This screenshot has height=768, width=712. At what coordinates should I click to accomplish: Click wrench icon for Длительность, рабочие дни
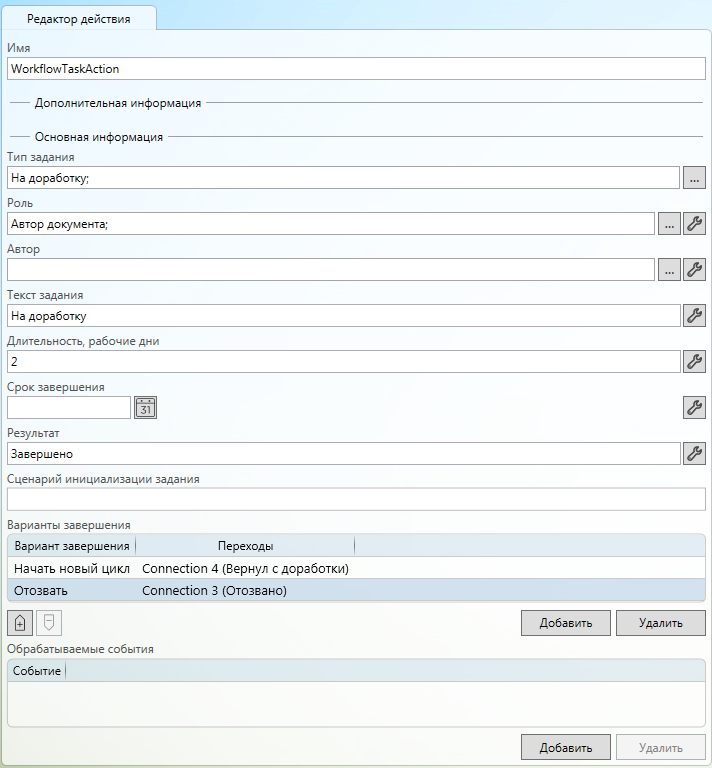click(x=695, y=361)
